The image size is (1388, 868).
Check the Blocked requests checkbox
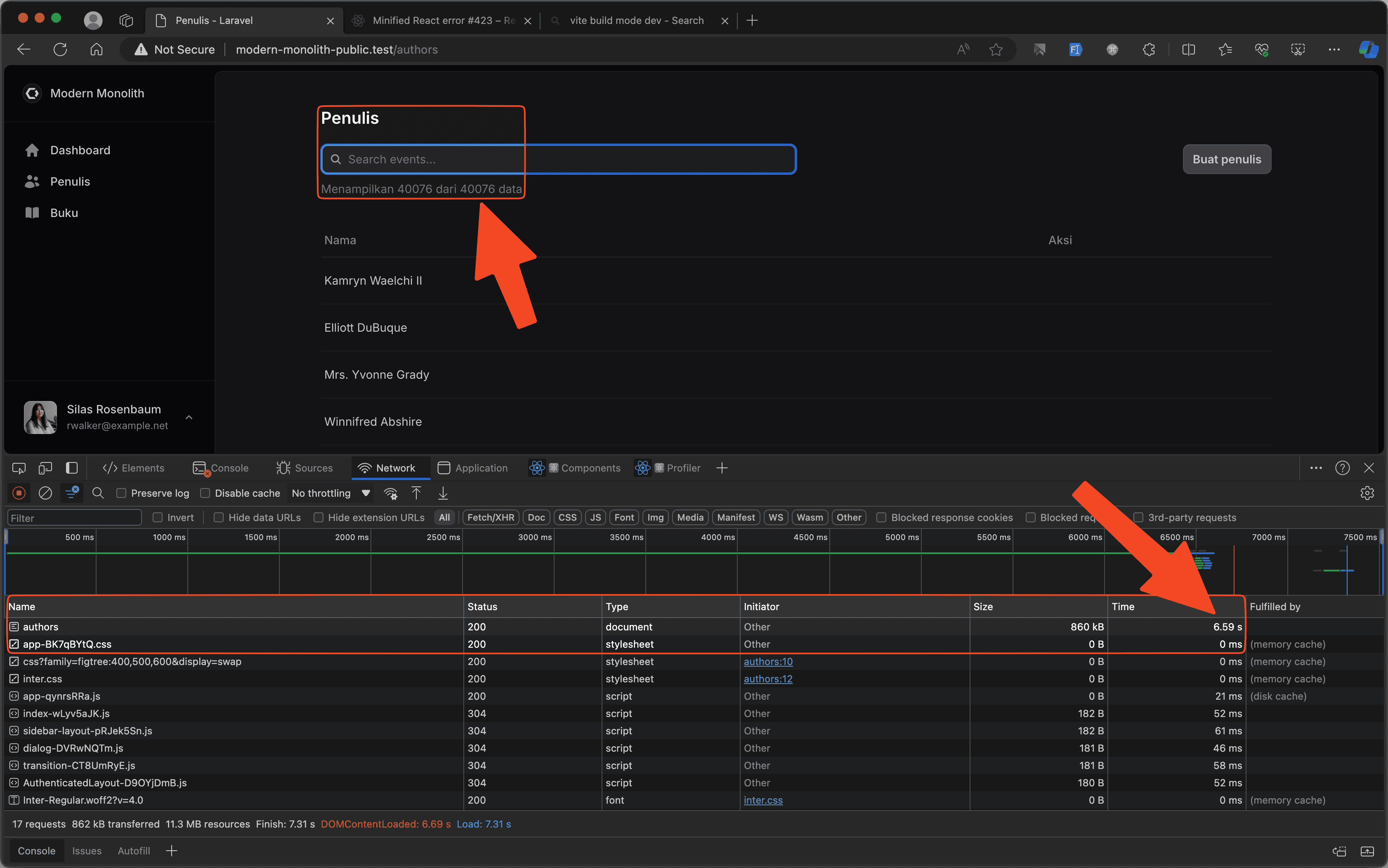pyautogui.click(x=1031, y=517)
